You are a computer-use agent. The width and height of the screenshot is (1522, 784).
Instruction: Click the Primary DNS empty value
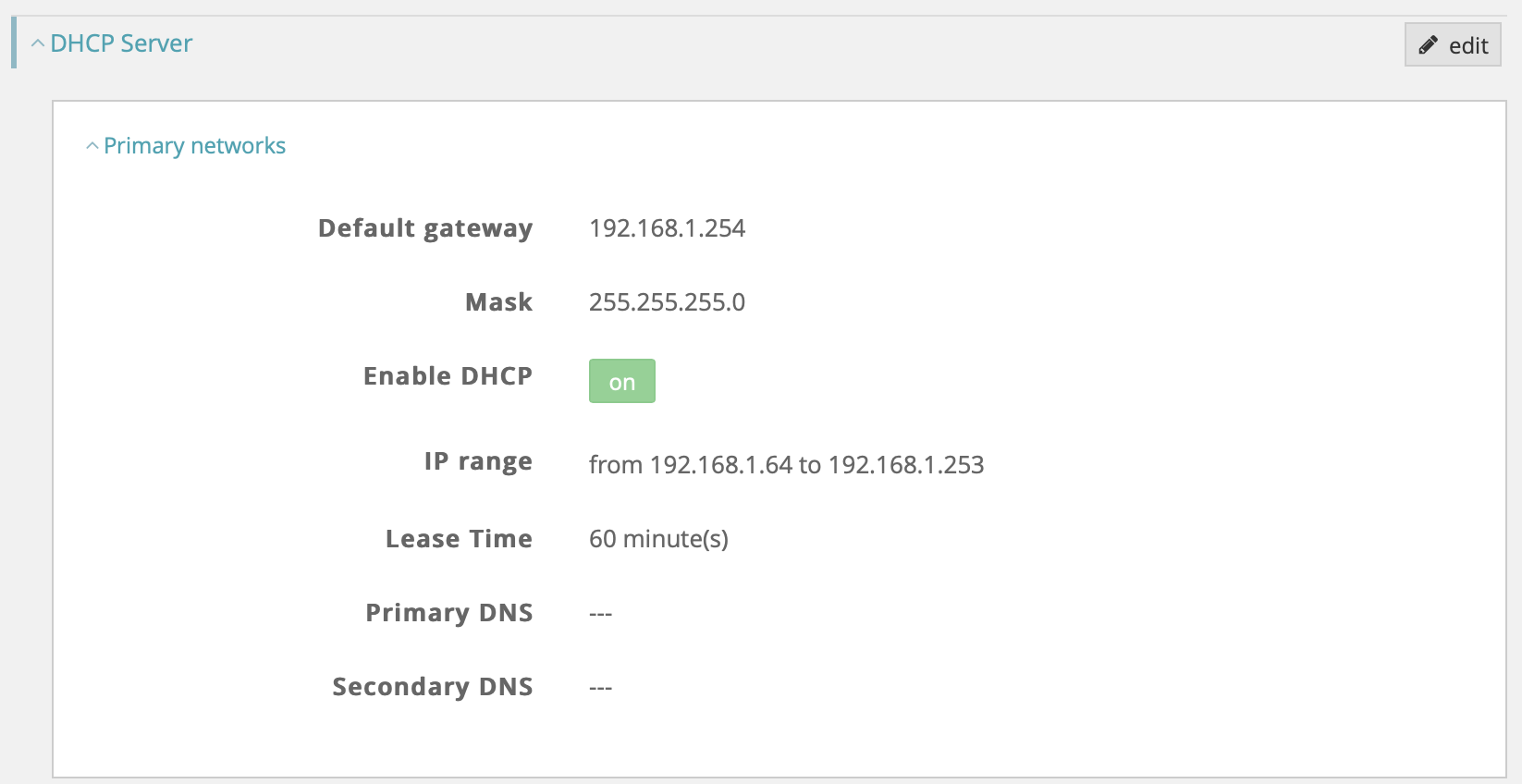pyautogui.click(x=601, y=614)
